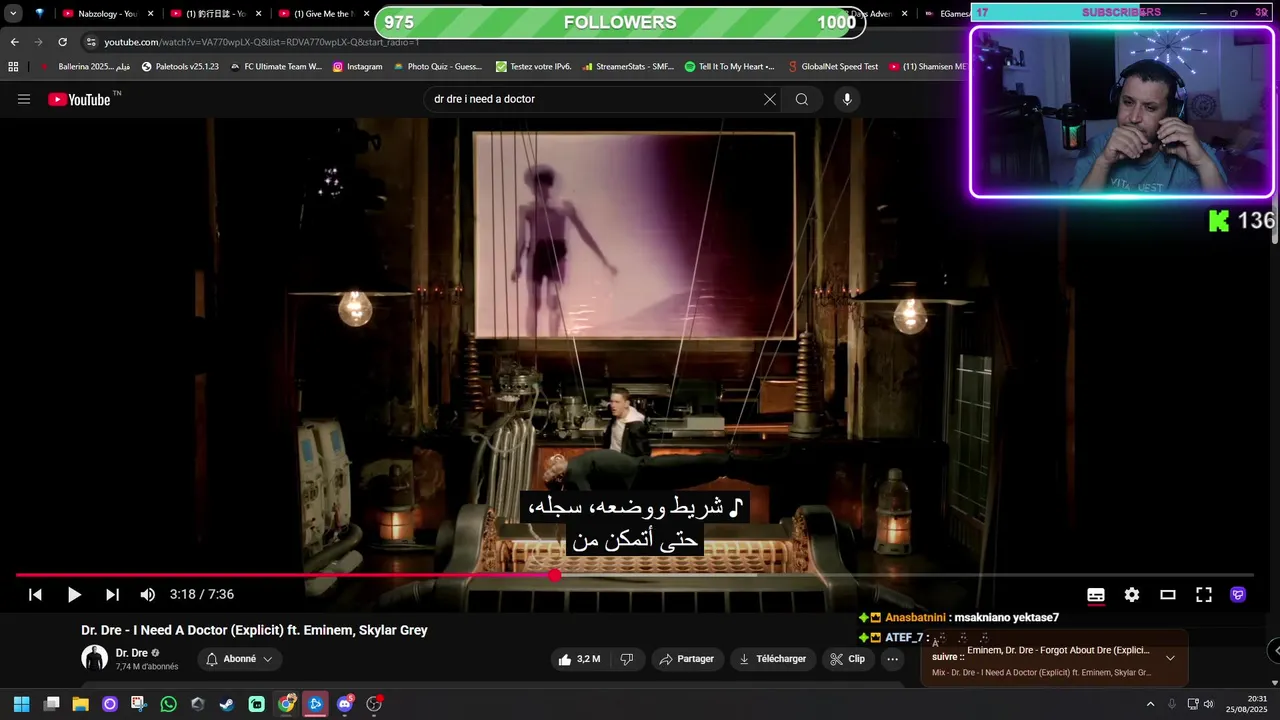This screenshot has height=720, width=1280.
Task: Open Steam from the taskbar
Action: pyautogui.click(x=227, y=704)
